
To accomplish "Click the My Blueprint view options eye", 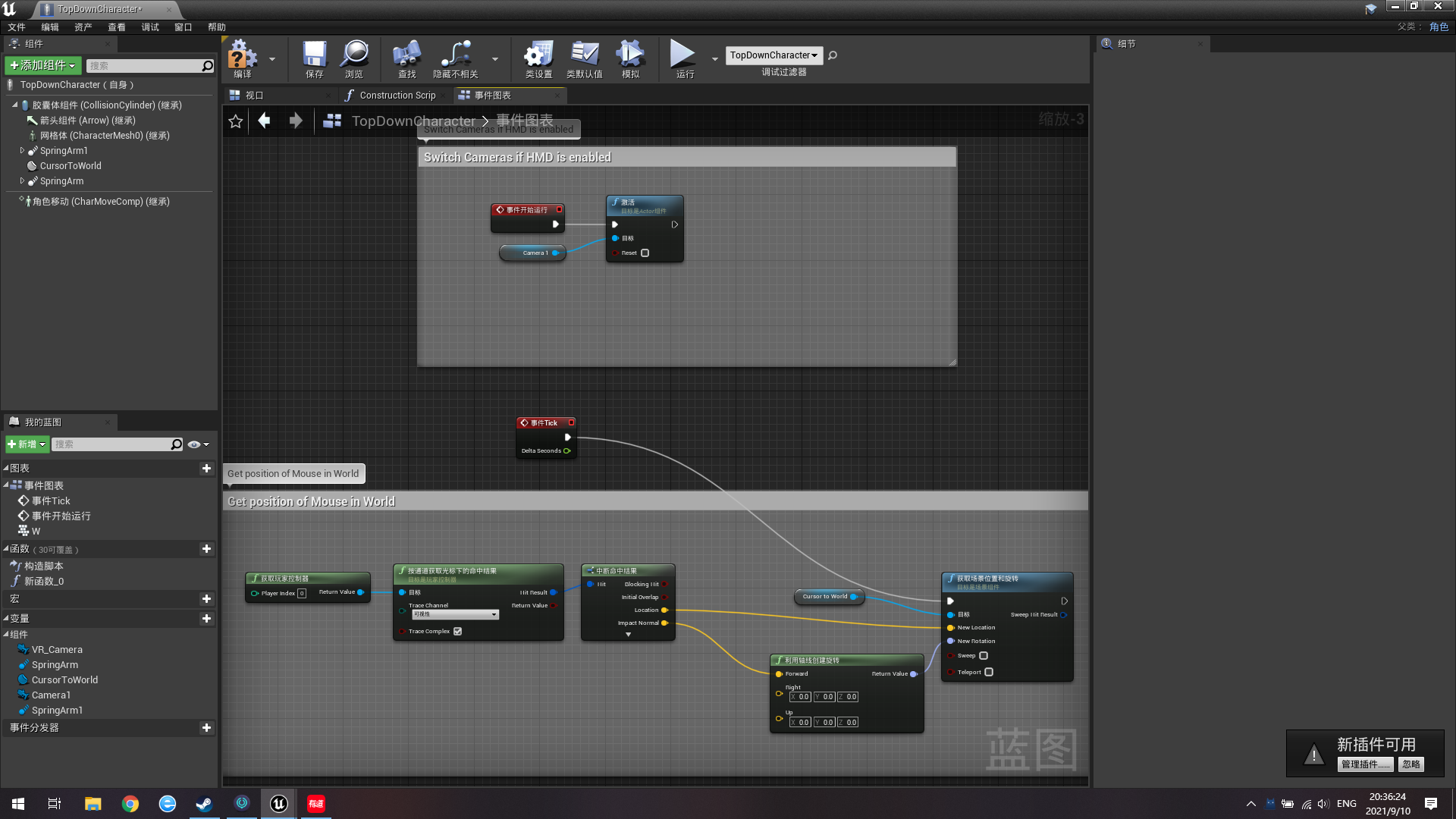I will (198, 444).
